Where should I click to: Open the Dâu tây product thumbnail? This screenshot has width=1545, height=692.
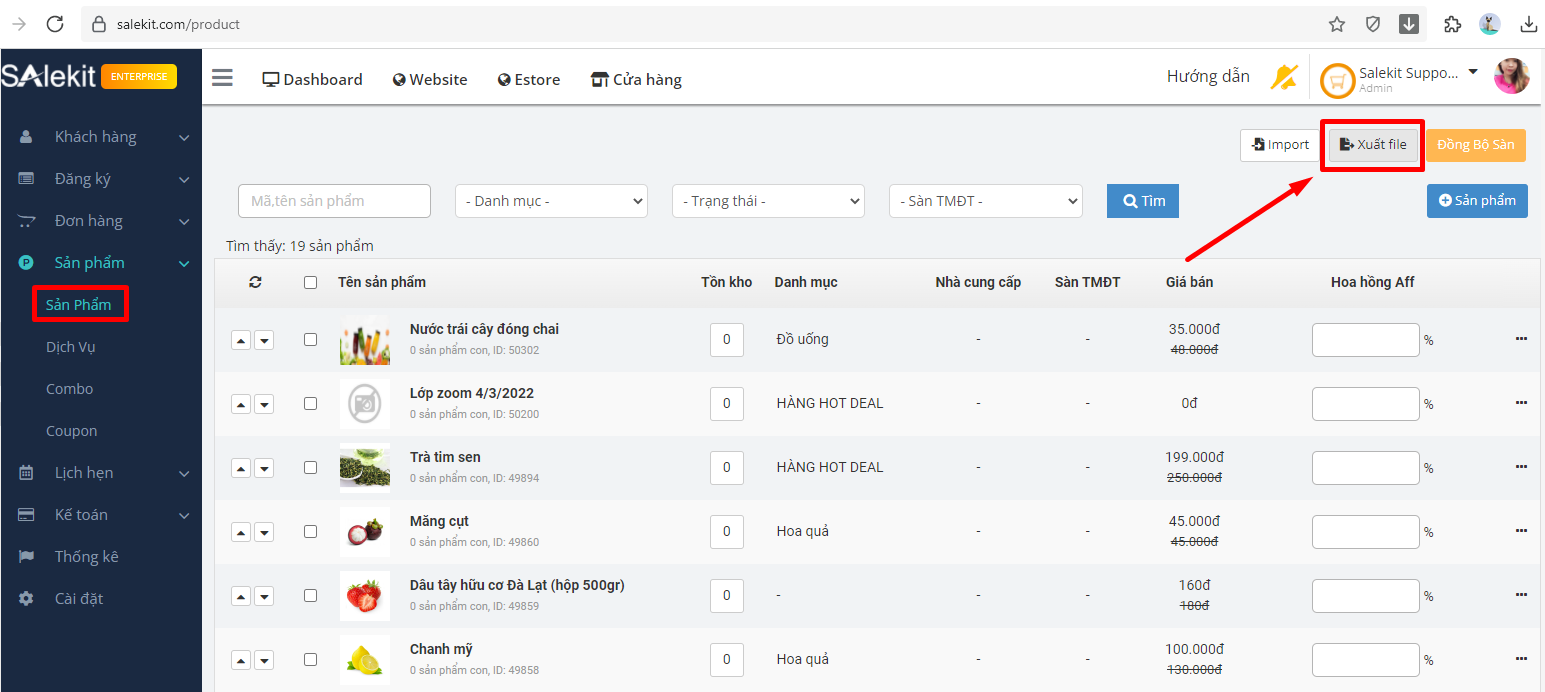point(365,596)
